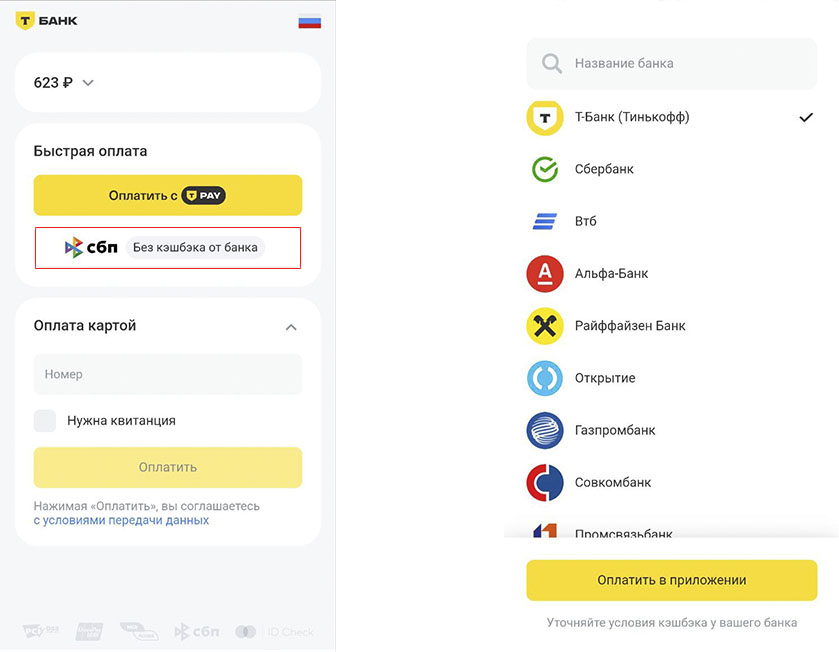The width and height of the screenshot is (839, 652).
Task: Enable the "Нужна квитанция" checkbox
Action: [45, 421]
